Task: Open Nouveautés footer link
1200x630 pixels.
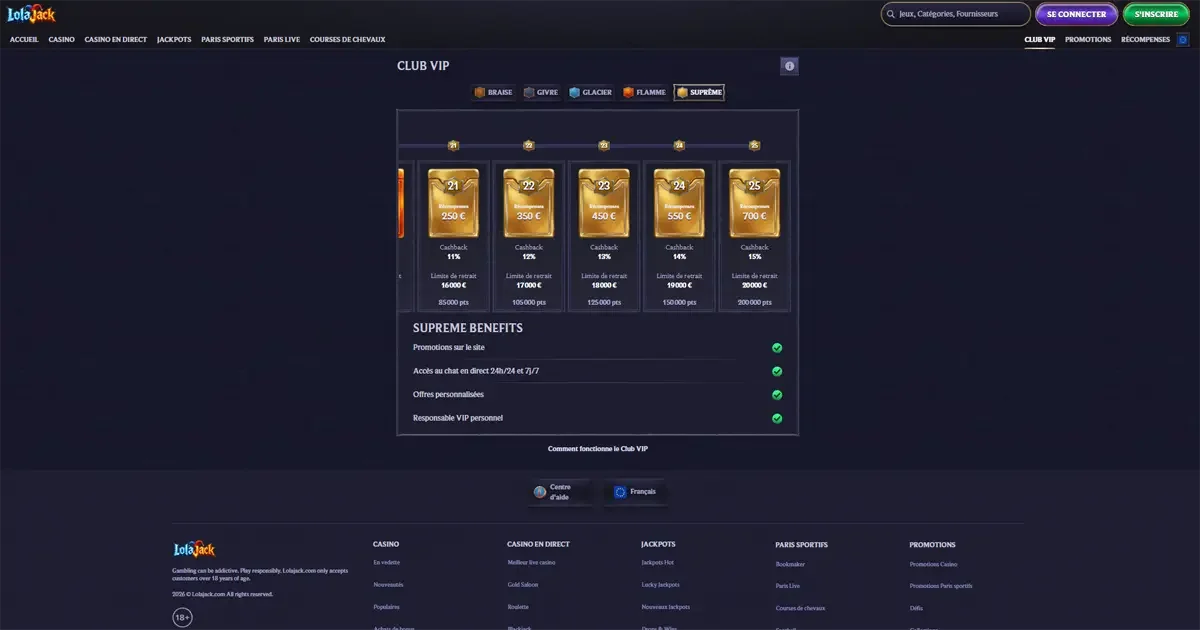Action: click(388, 584)
